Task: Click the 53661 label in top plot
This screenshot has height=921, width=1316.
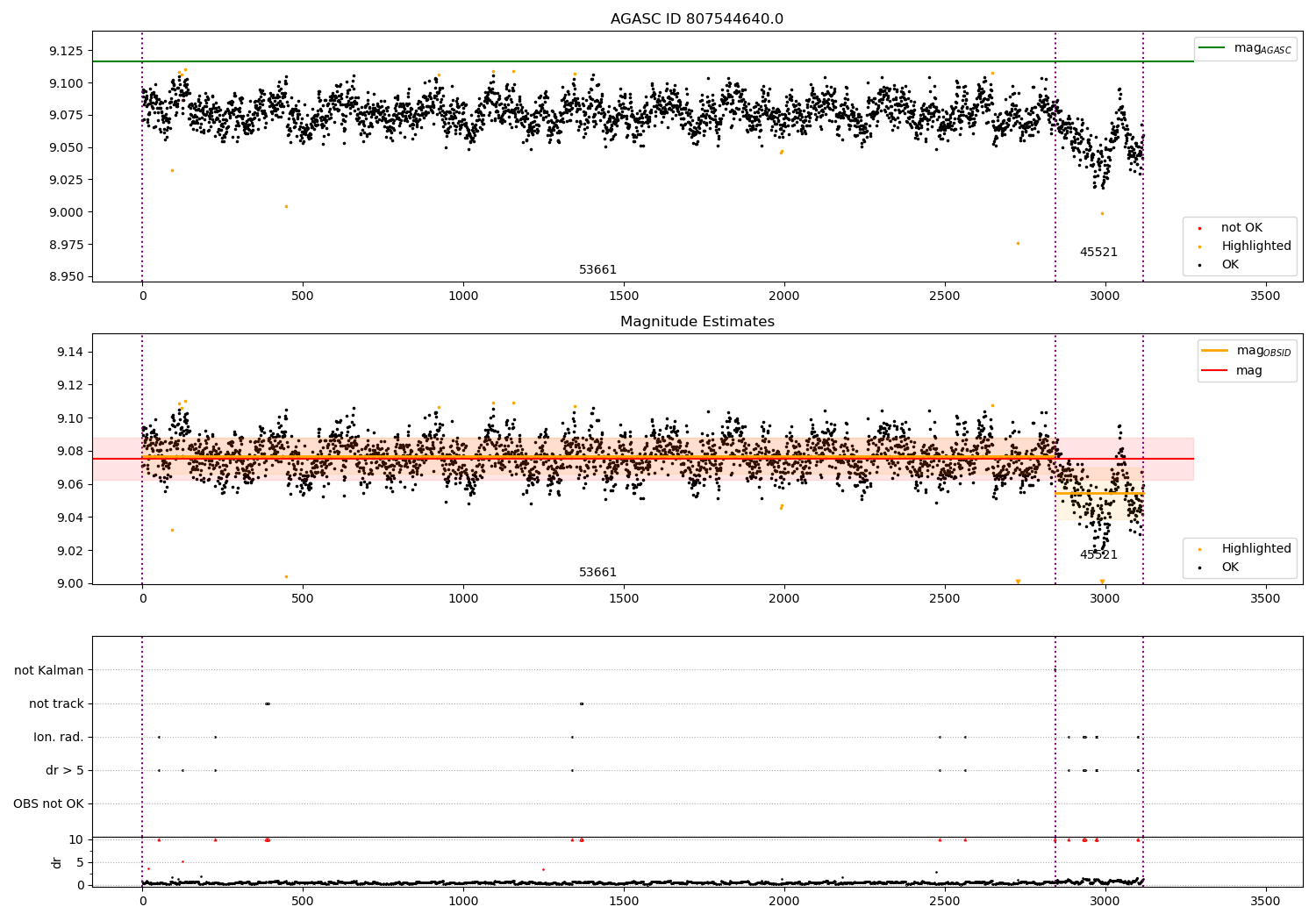Action: point(598,270)
